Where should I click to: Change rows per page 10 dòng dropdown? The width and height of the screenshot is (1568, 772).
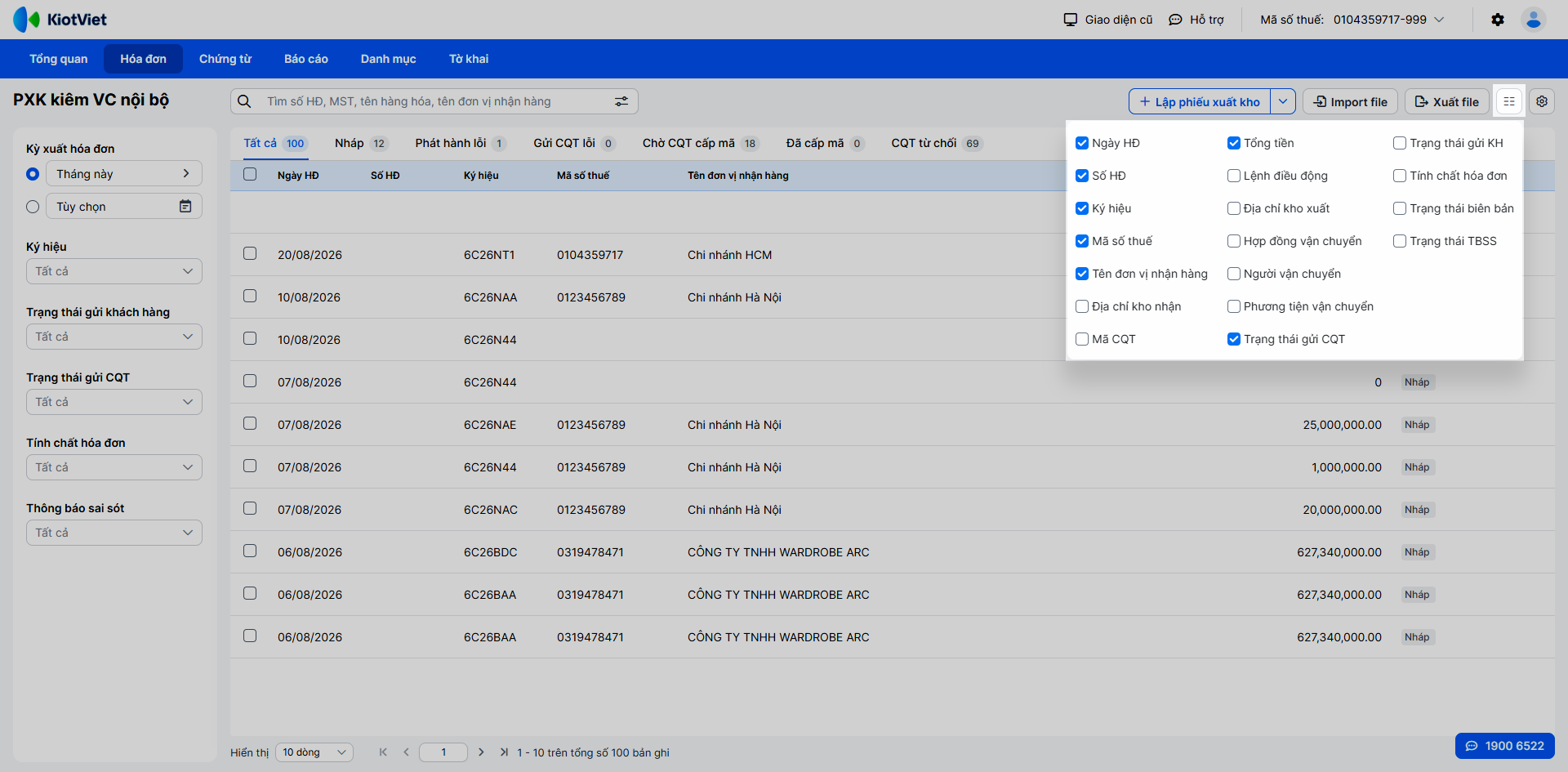click(x=314, y=752)
